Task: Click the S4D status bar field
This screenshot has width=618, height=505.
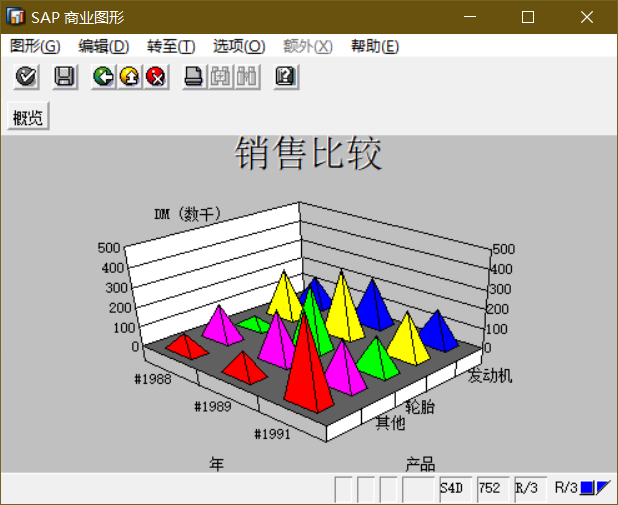Action: [x=455, y=488]
